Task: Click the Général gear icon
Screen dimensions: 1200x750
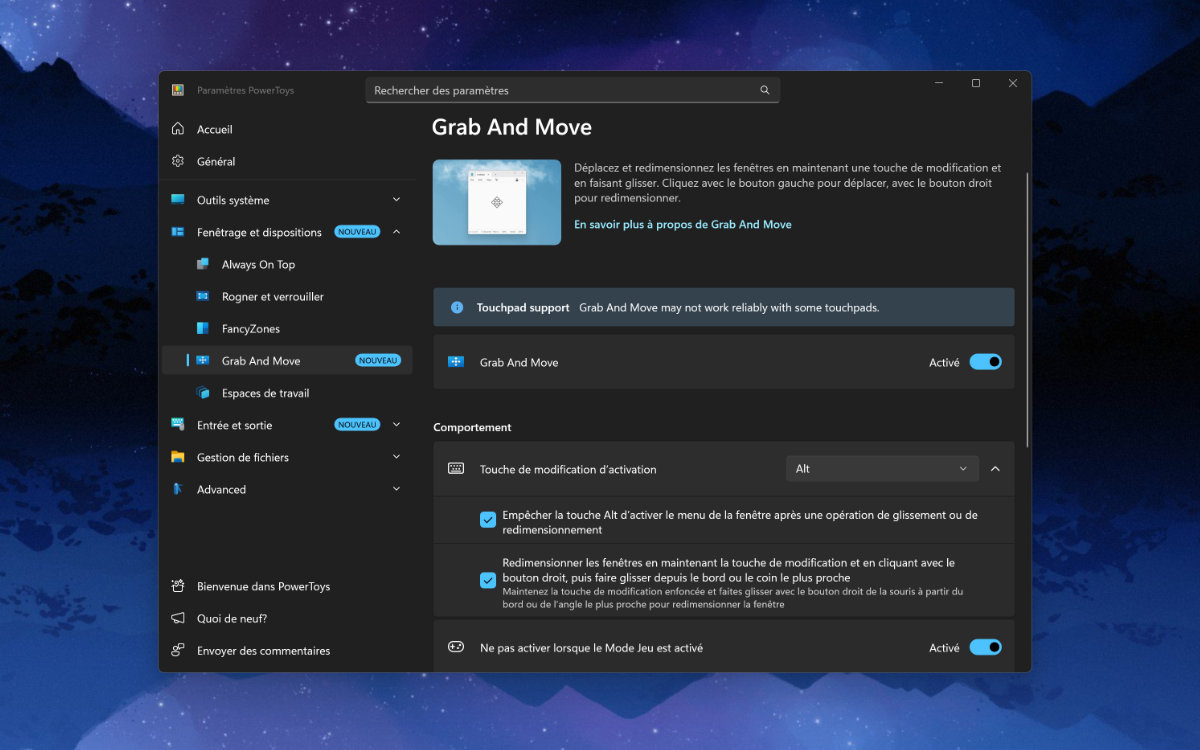Action: (x=178, y=161)
